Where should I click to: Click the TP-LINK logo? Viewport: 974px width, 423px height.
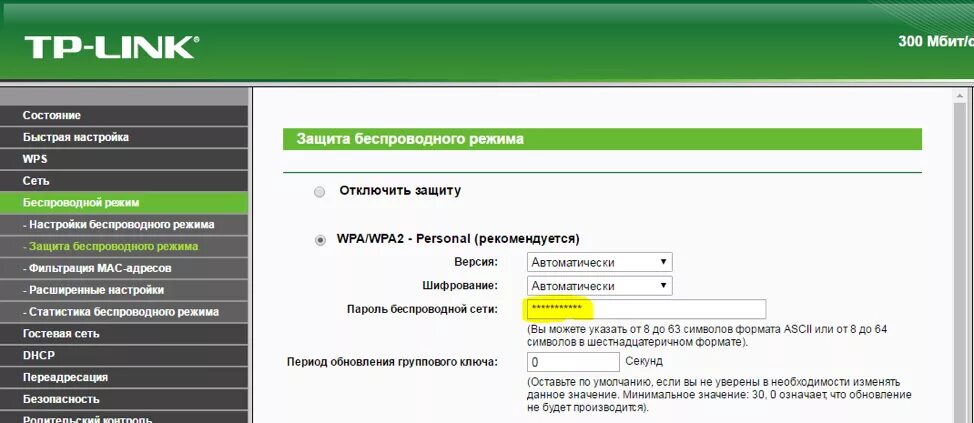(x=112, y=47)
